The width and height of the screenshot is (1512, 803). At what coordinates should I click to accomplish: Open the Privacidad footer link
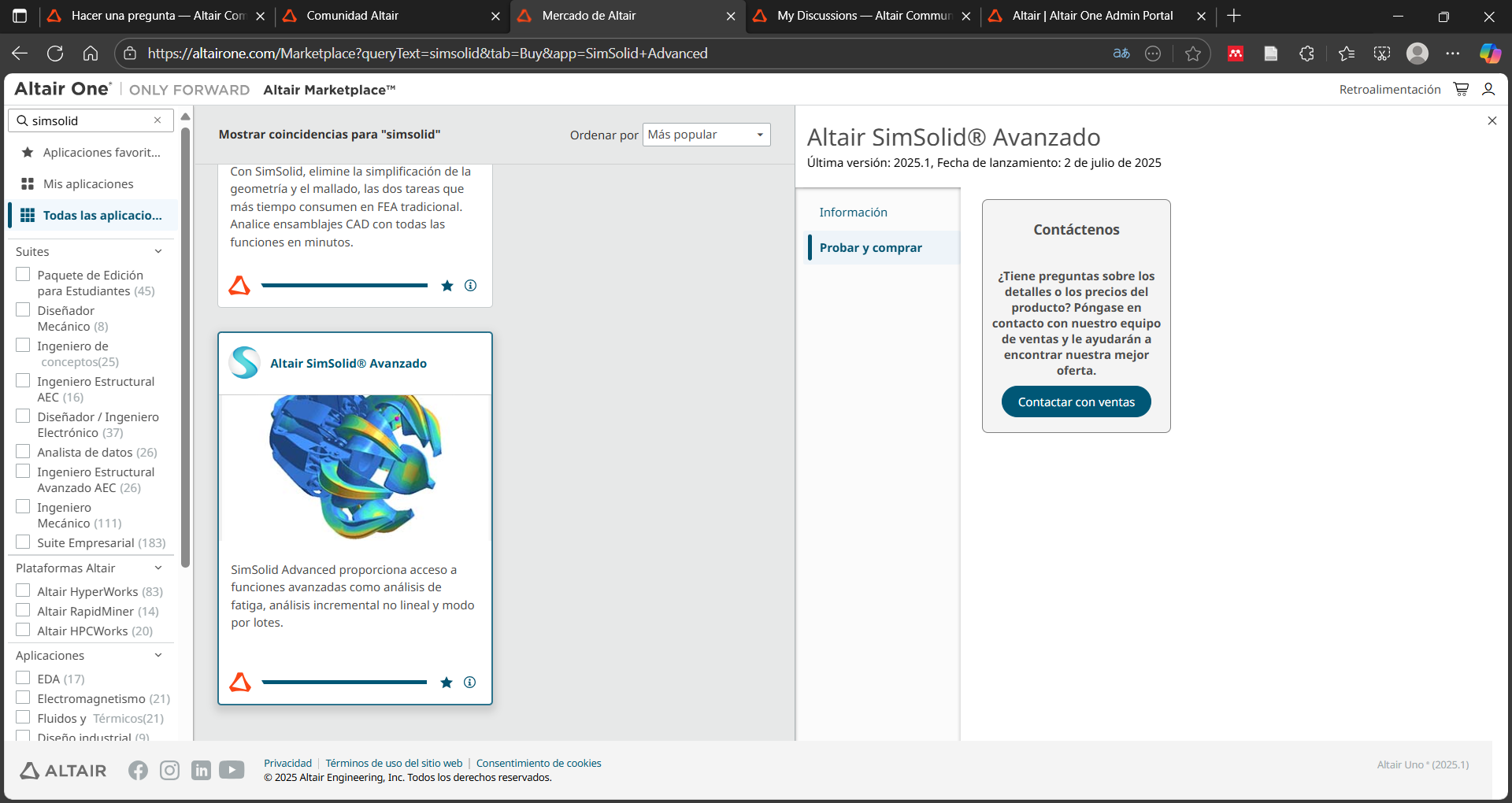(287, 764)
